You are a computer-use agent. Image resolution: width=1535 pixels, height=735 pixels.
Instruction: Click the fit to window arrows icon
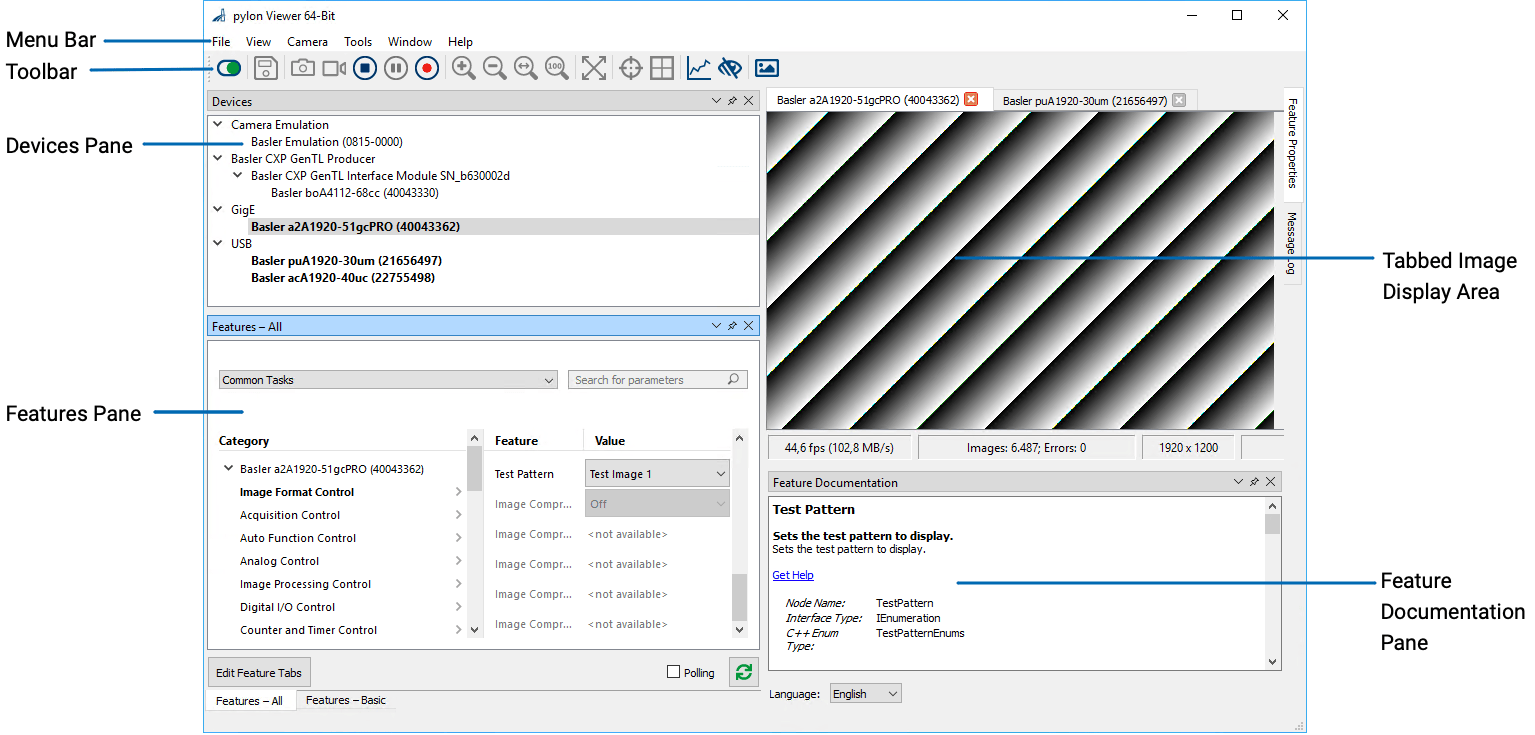coord(594,68)
